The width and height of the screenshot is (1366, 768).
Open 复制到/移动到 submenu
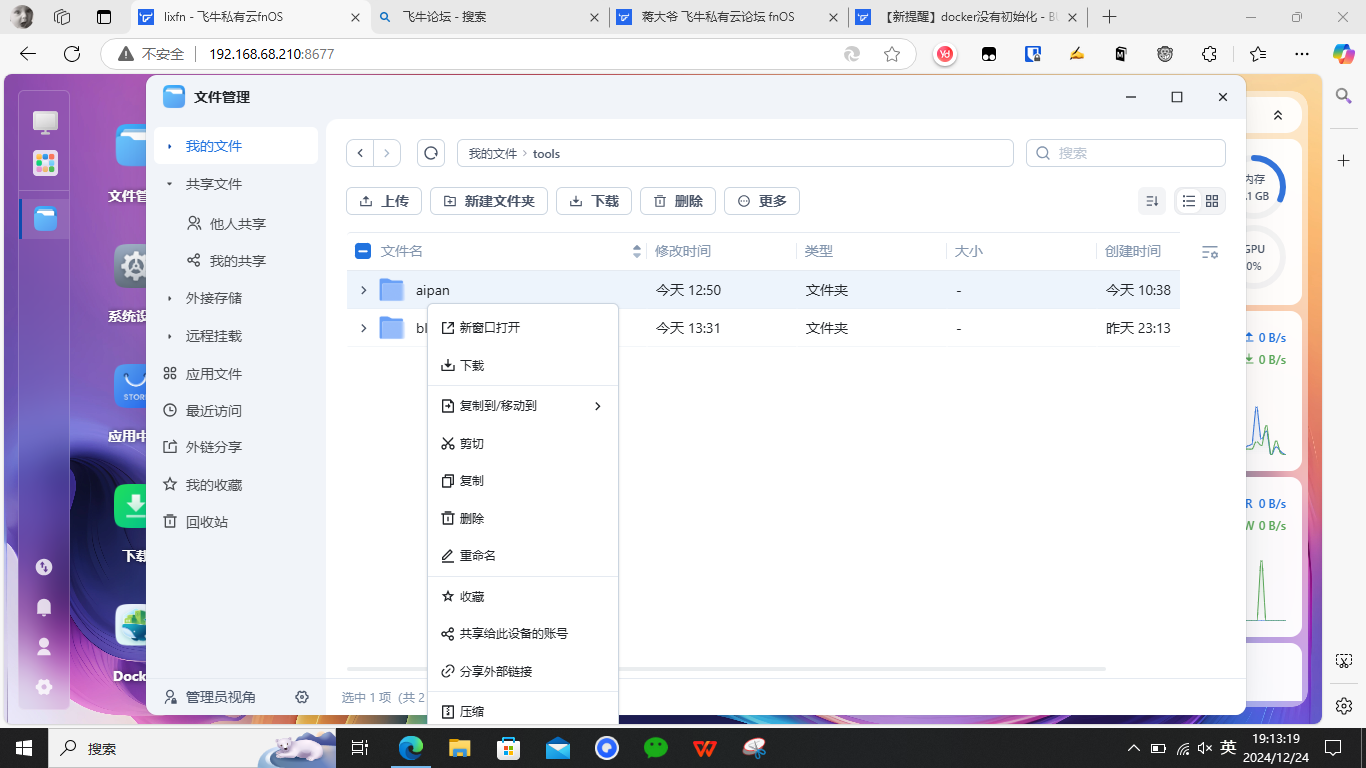(x=523, y=406)
